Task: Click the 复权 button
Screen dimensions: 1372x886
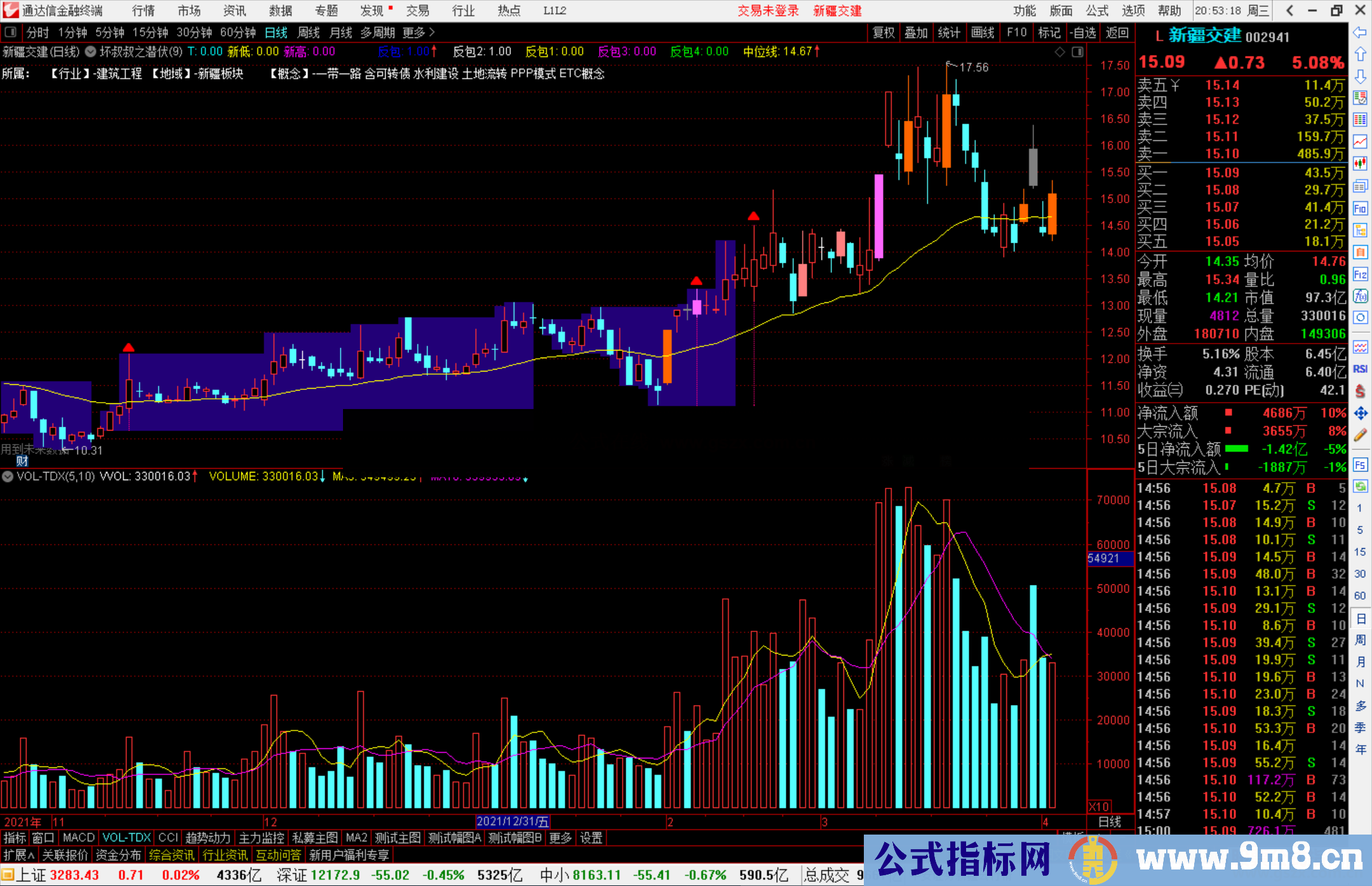Action: (x=884, y=32)
